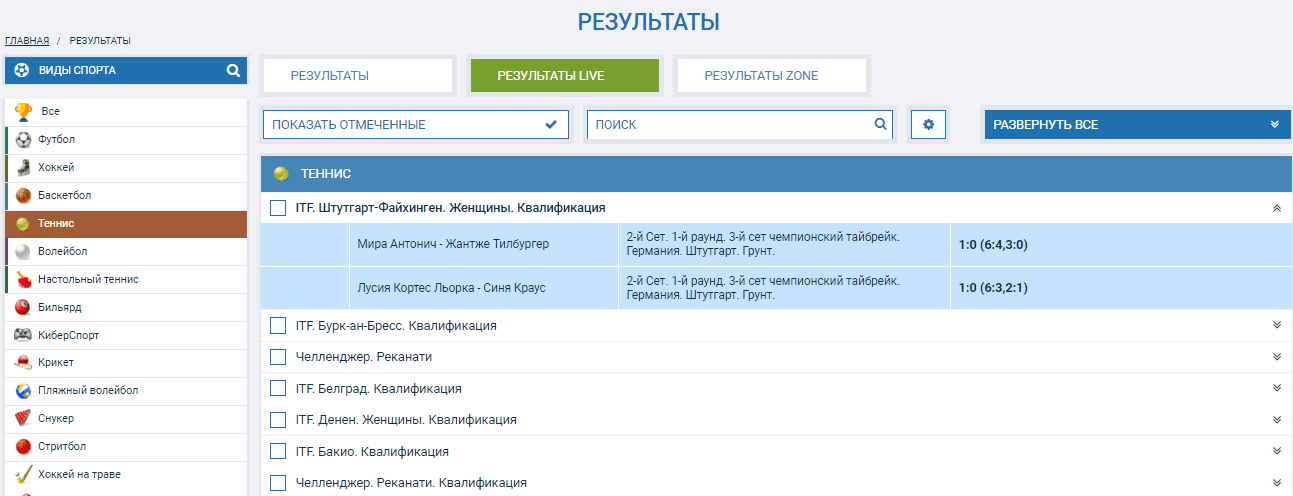Click the trophy icon beside Все

[23, 112]
